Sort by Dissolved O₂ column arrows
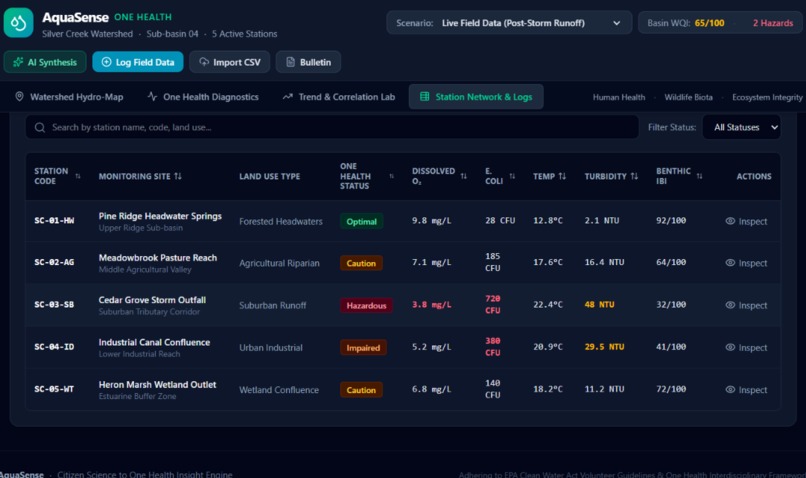 point(464,176)
